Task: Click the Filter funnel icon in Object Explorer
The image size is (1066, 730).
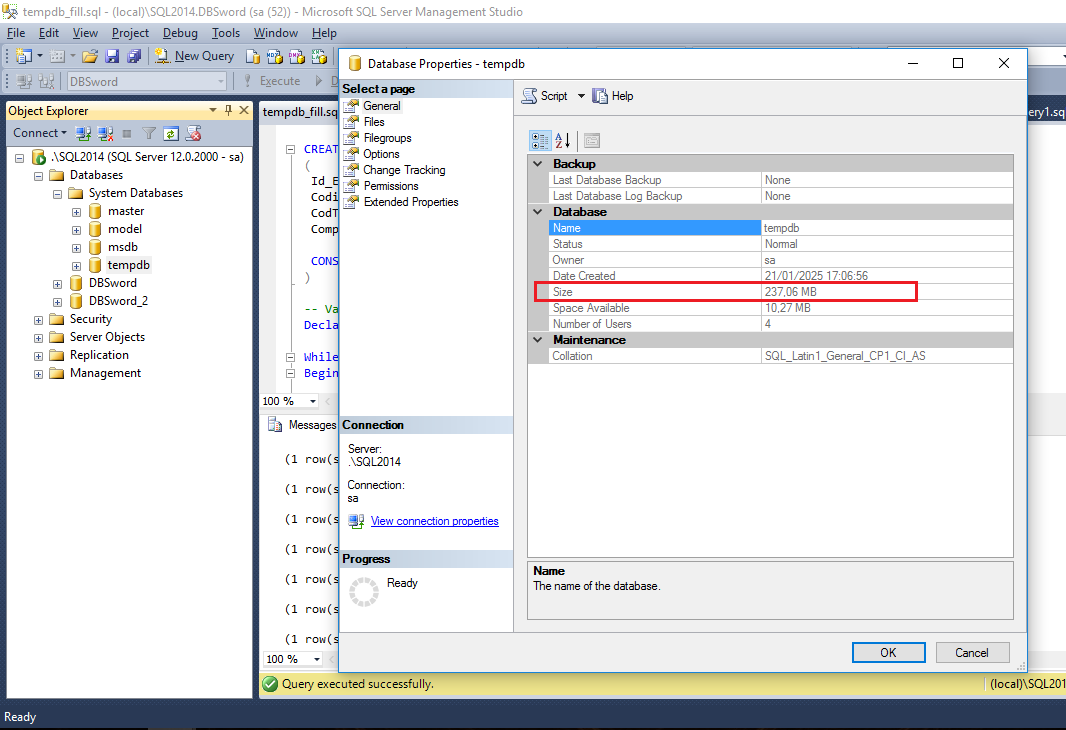Action: (149, 133)
